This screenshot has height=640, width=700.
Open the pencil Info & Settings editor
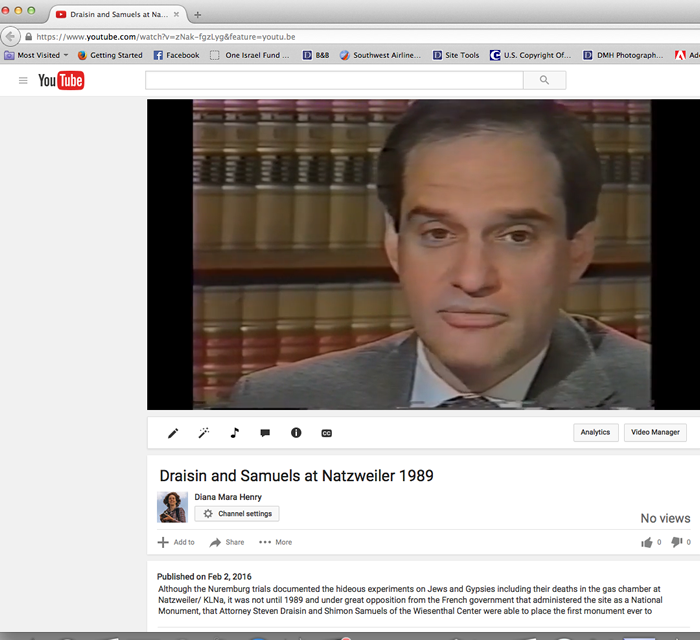coord(173,433)
